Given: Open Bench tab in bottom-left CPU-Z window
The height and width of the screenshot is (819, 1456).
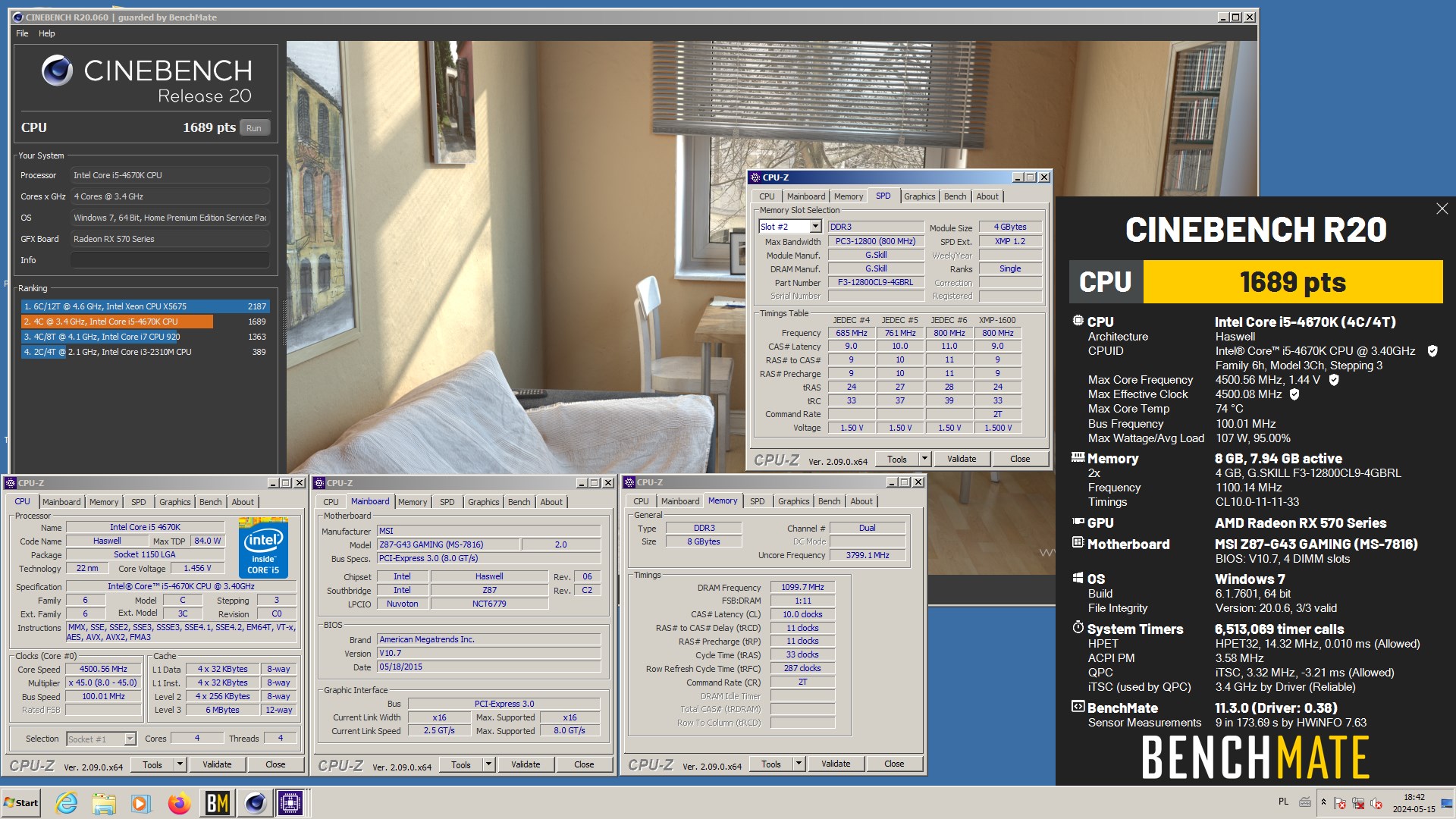Looking at the screenshot, I should [x=211, y=502].
